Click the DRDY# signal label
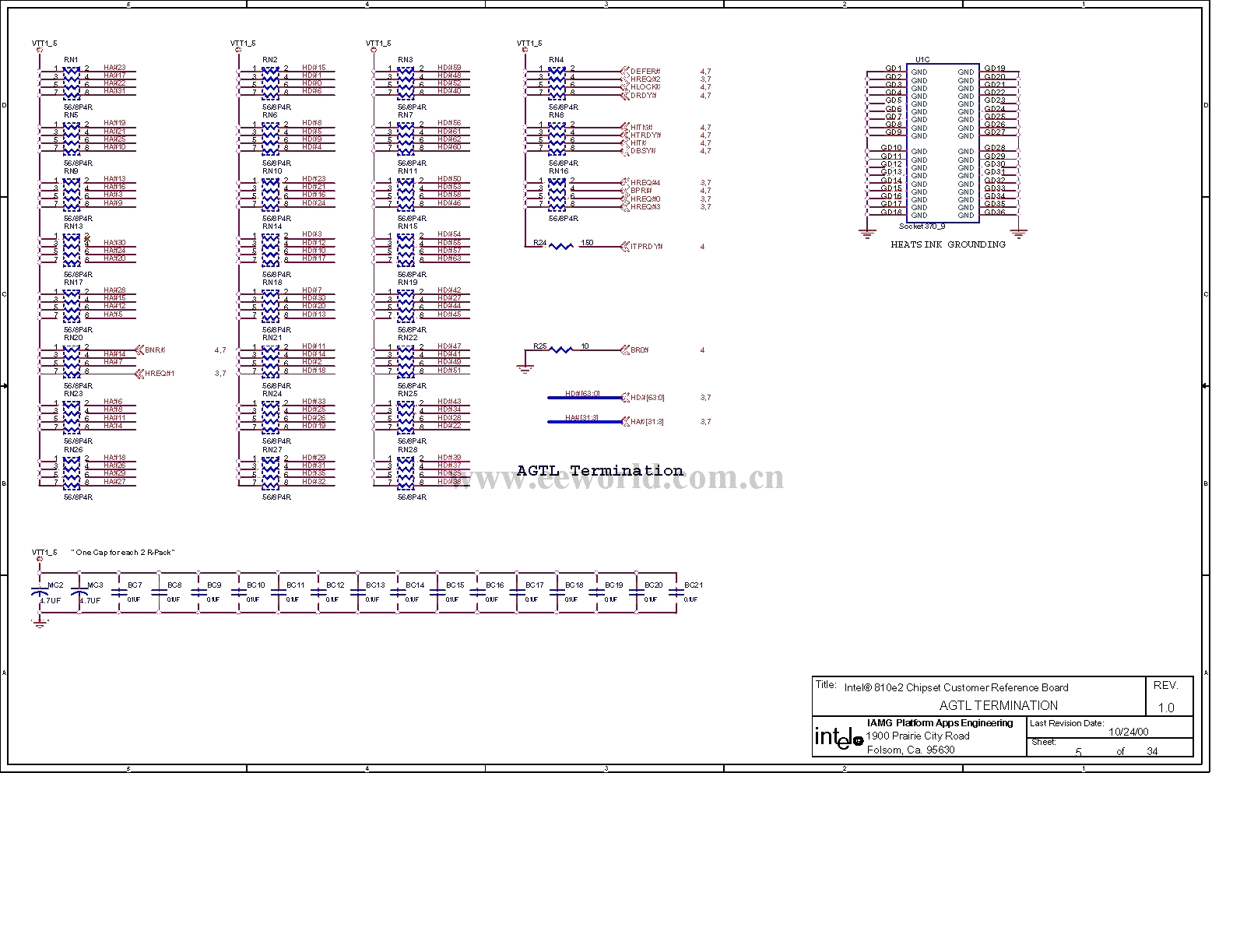This screenshot has width=1233, height=952. [x=643, y=96]
